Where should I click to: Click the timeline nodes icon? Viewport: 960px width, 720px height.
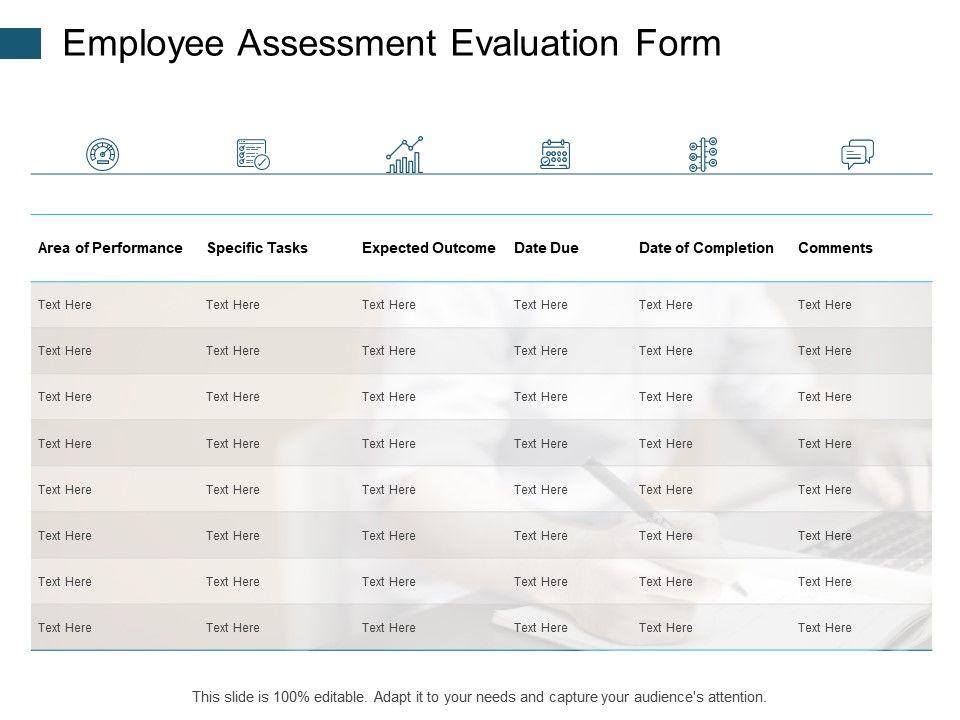[703, 155]
